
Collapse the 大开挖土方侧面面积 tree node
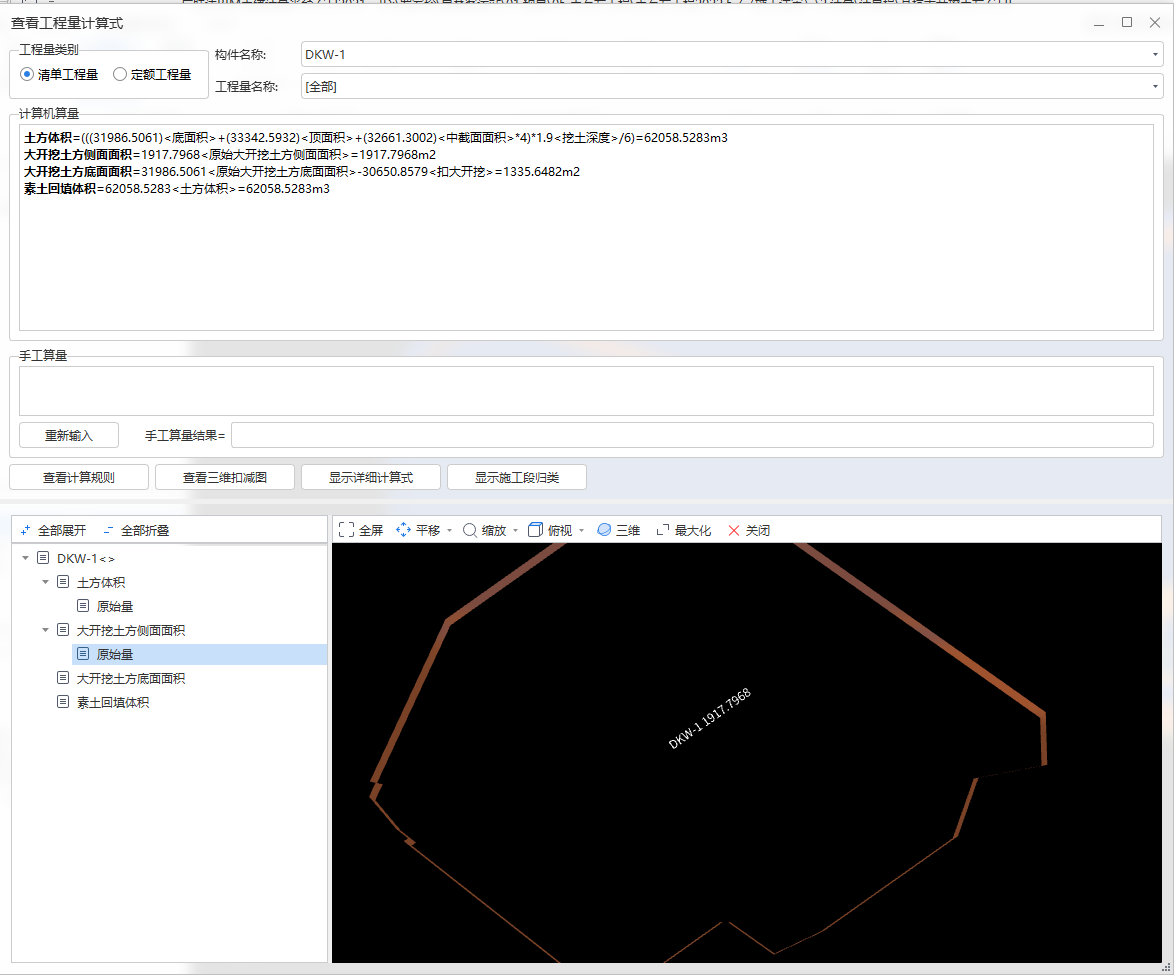click(46, 630)
